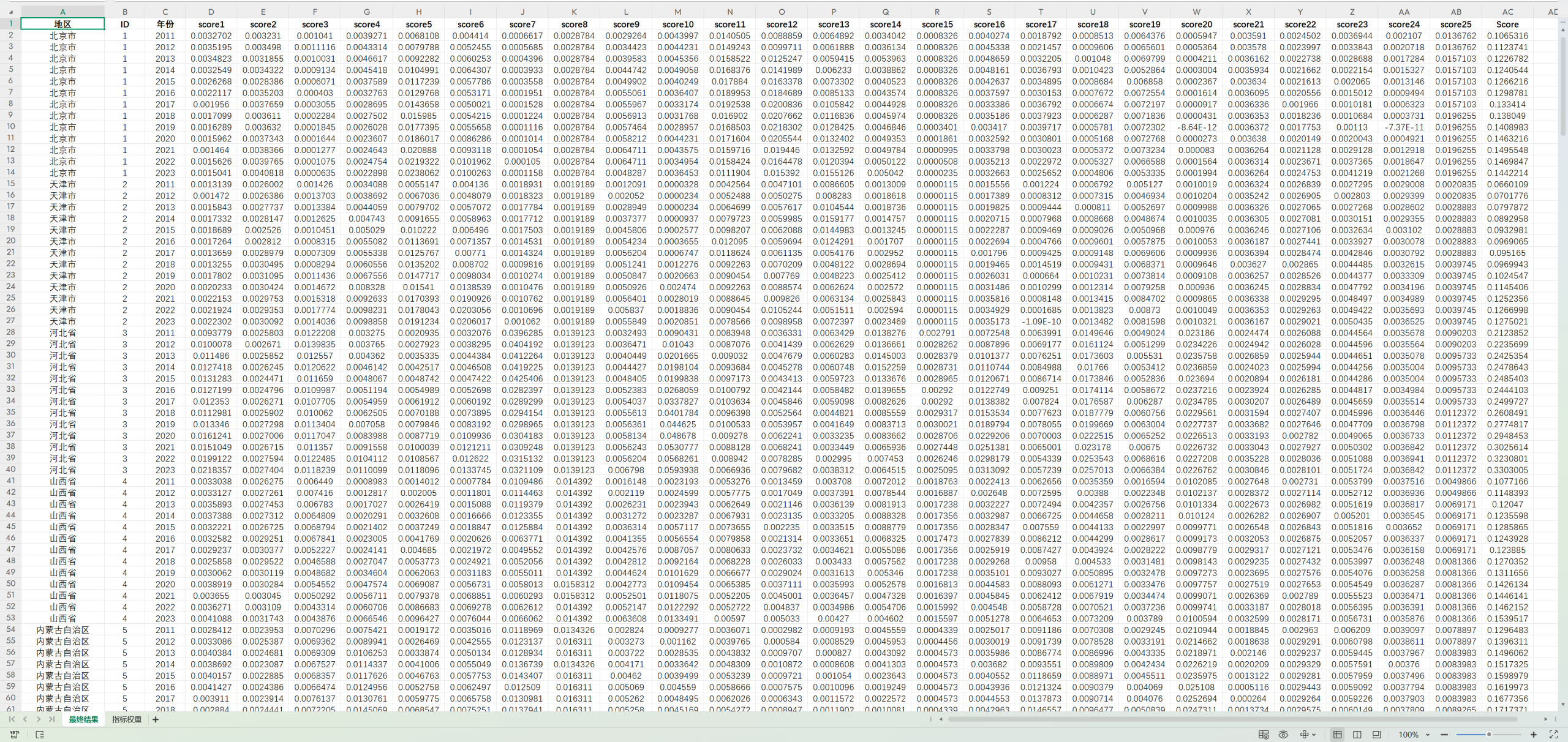Image resolution: width=1568 pixels, height=742 pixels.
Task: Switch to page layout view mode
Action: [x=1377, y=734]
